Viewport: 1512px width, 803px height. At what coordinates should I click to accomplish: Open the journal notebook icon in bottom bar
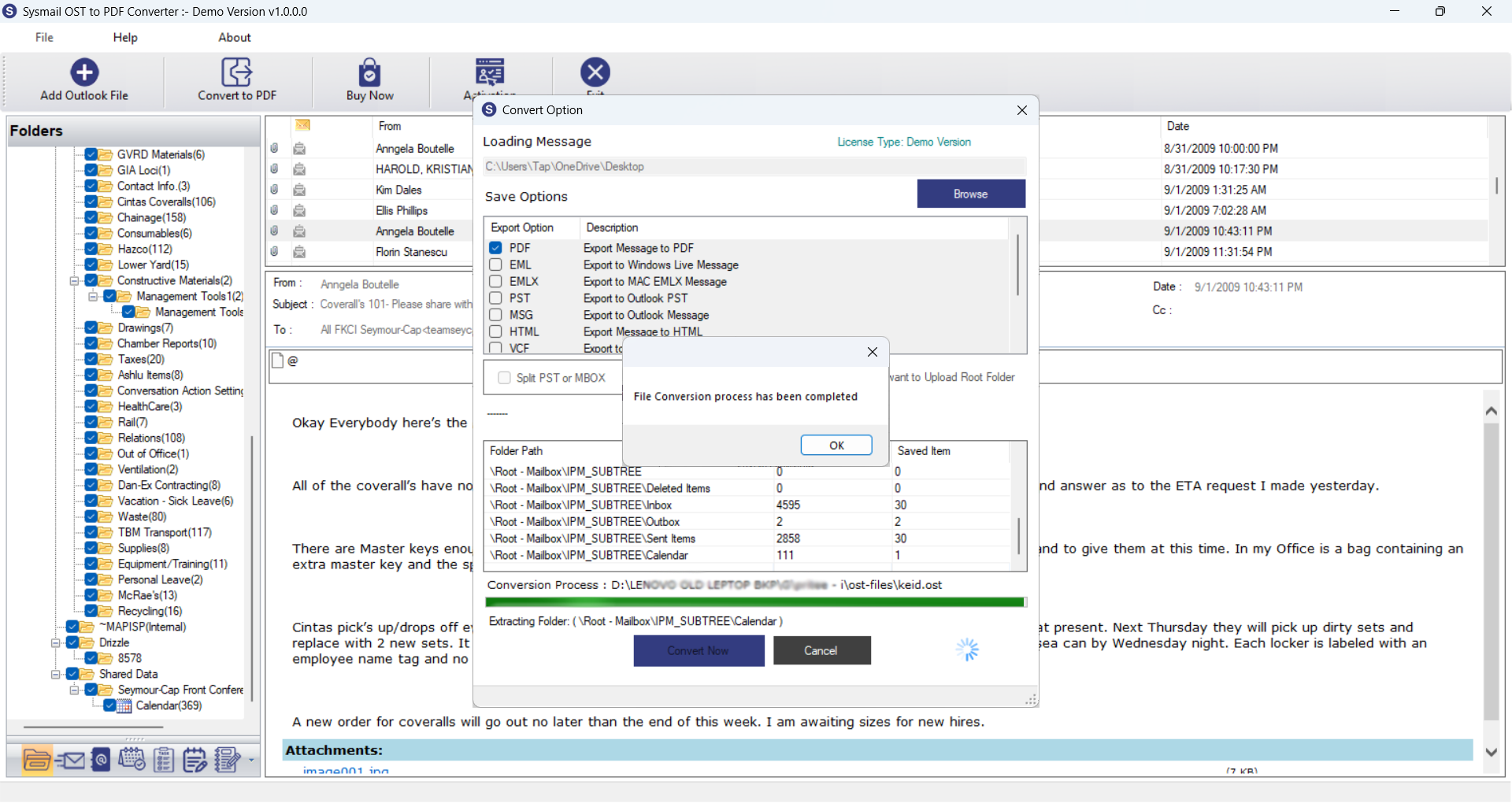click(228, 760)
